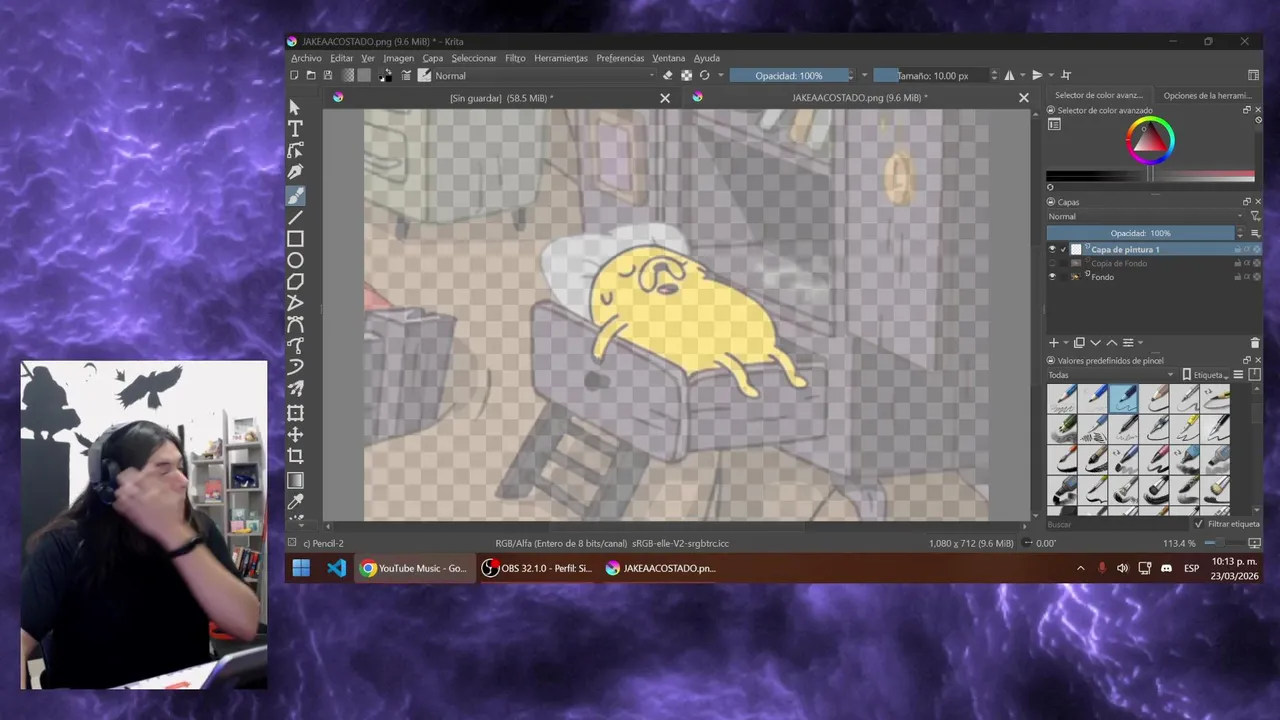Uncheck Filtrar etiqueta checkbox

[x=1199, y=524]
